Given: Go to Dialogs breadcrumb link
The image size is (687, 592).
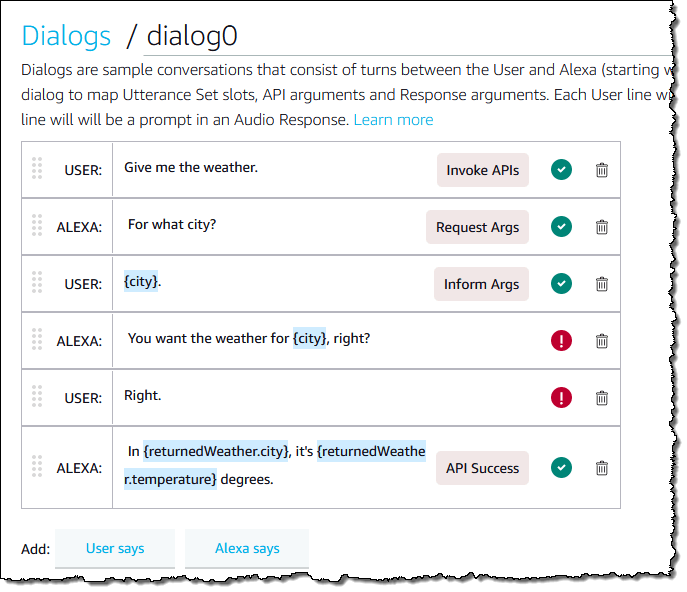Looking at the screenshot, I should point(66,36).
